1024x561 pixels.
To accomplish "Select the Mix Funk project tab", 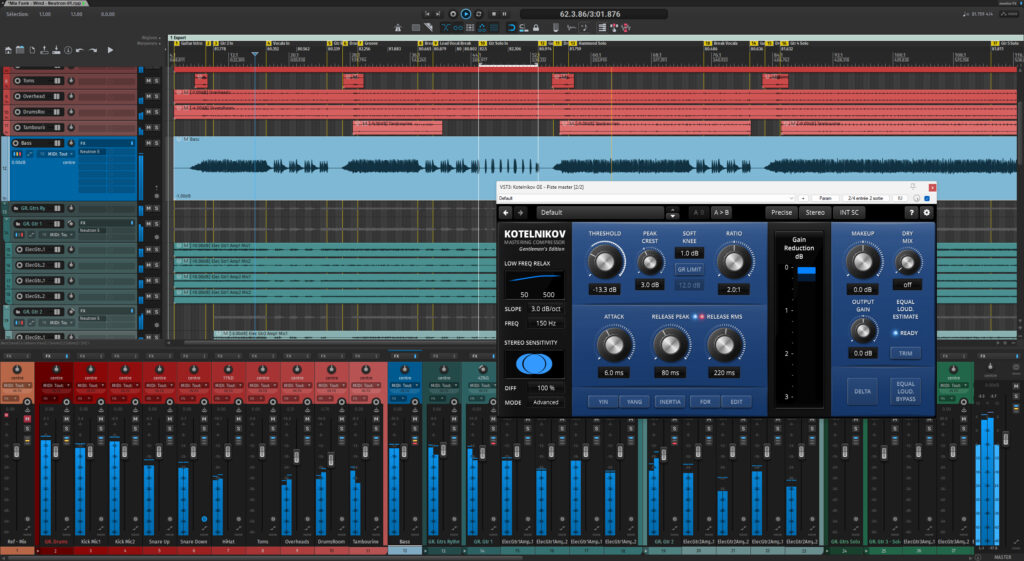I will tap(44, 3).
